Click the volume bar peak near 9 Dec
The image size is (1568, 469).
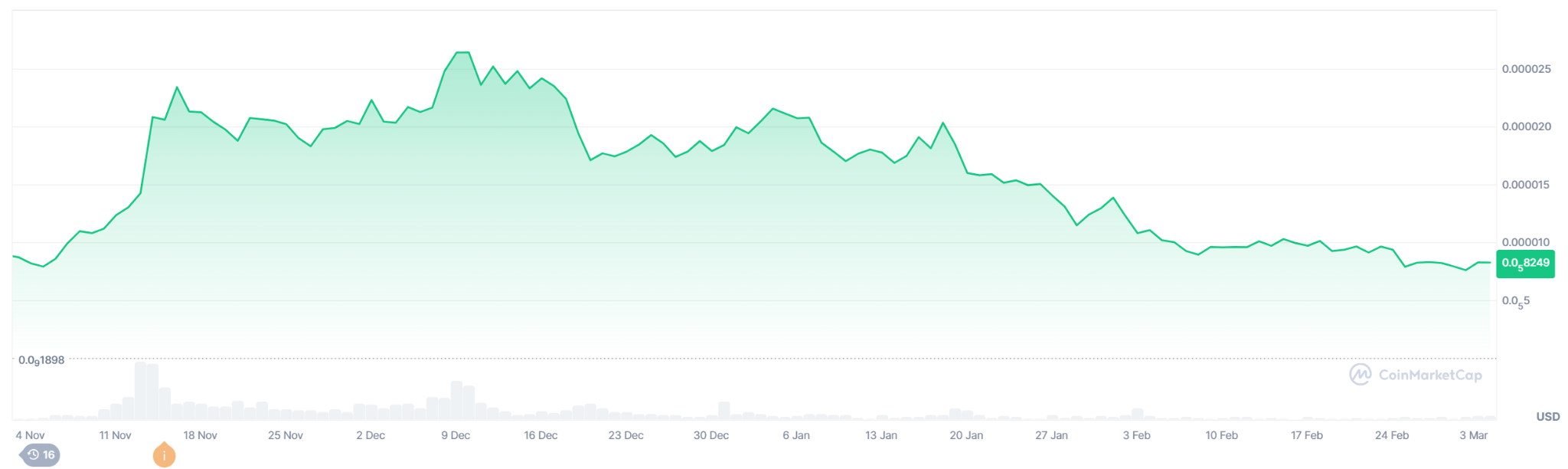click(457, 400)
